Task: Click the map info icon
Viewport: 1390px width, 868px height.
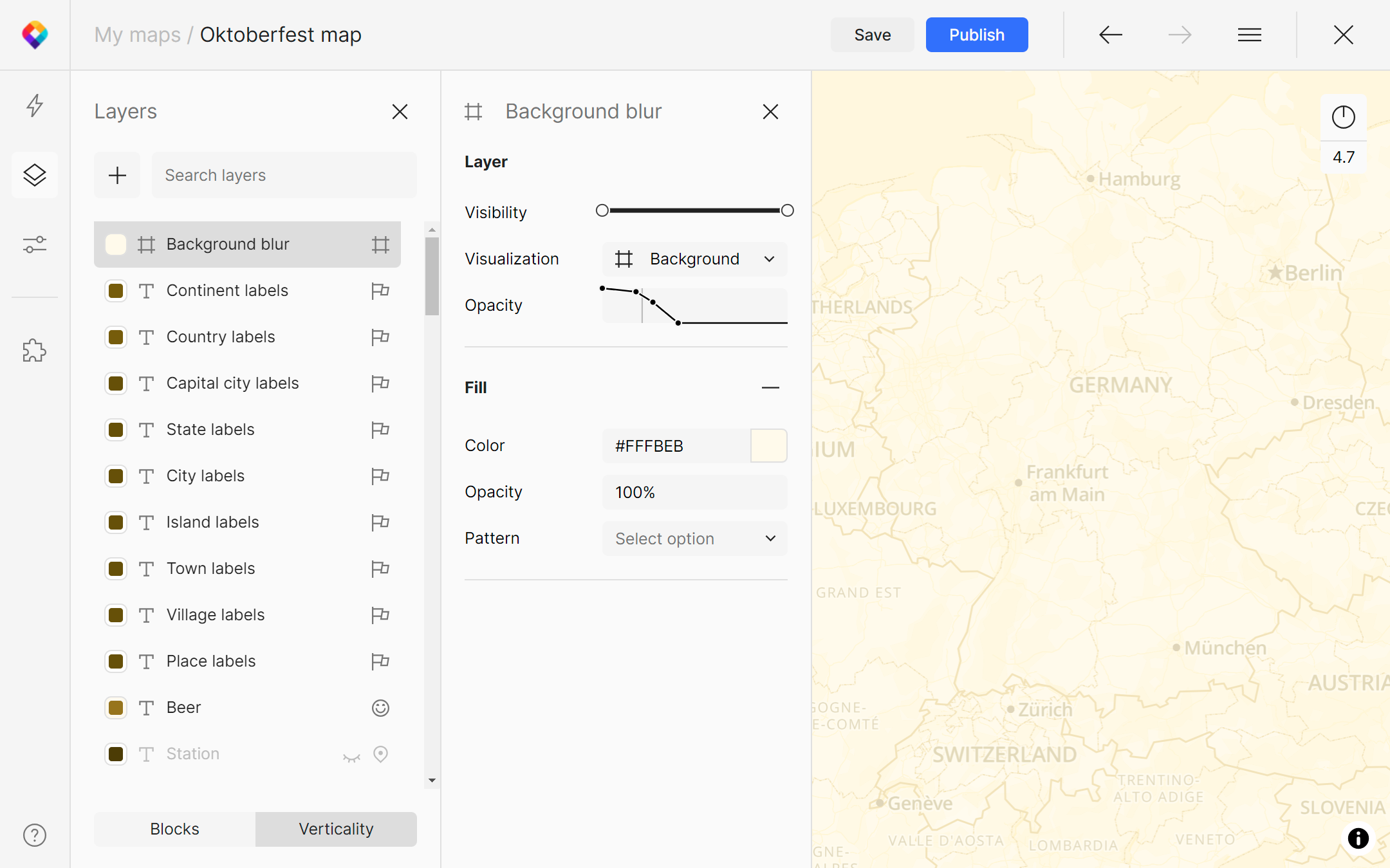Action: (x=1358, y=838)
